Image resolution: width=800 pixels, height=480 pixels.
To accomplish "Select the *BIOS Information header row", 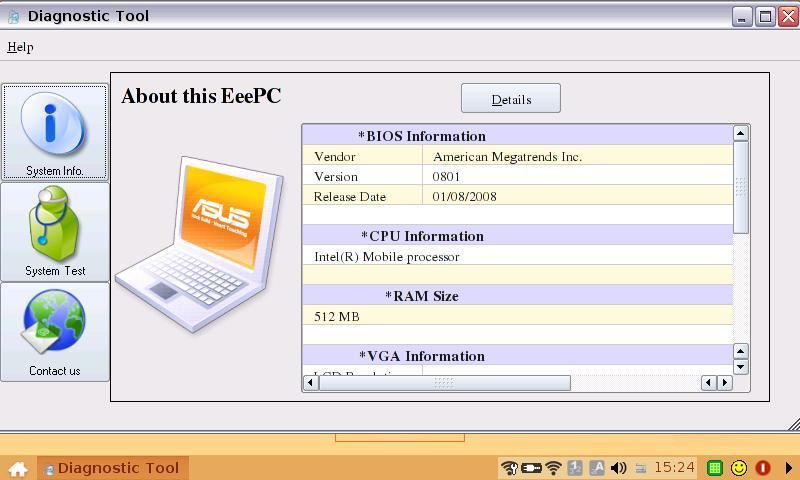I will click(517, 136).
